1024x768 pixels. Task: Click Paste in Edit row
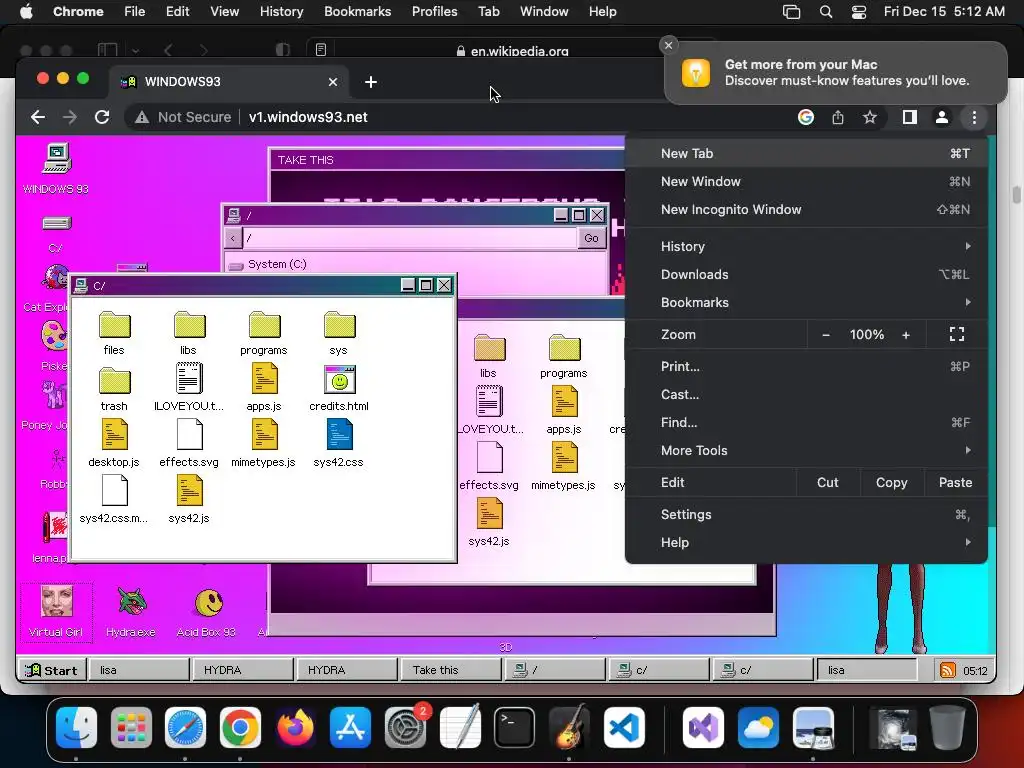tap(955, 483)
